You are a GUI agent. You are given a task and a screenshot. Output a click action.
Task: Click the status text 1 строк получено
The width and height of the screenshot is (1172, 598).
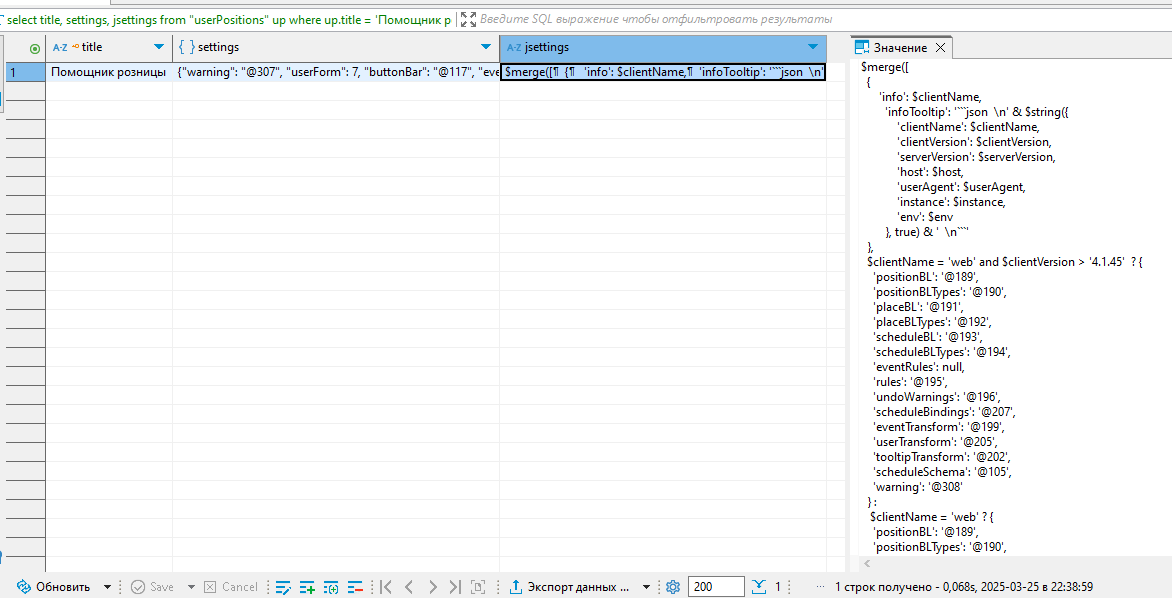[x=964, y=587]
